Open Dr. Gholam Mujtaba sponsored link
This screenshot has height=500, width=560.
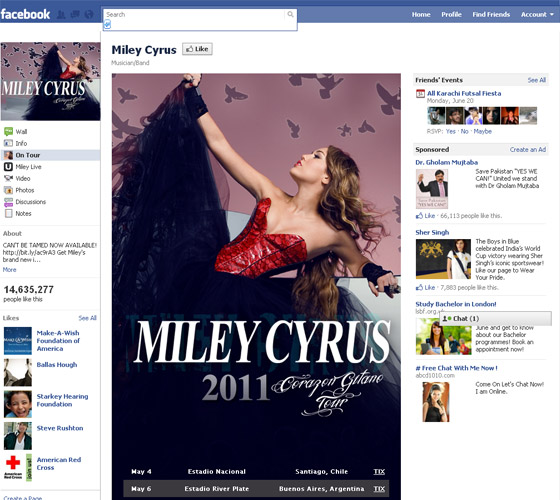[446, 162]
